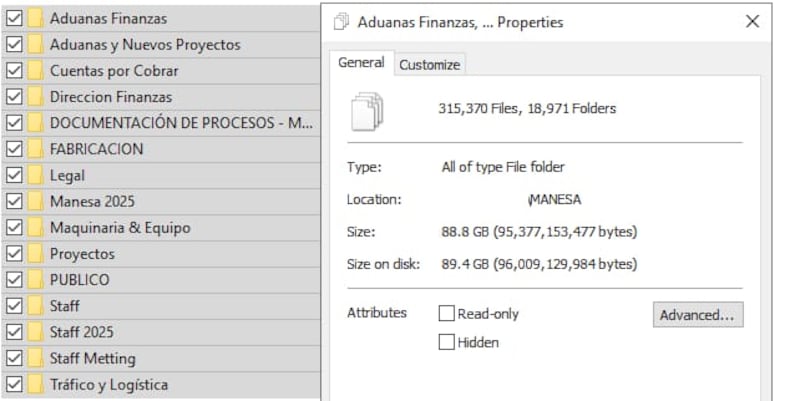Click the Aduanas y Nuevos Proyectos name
The image size is (800, 401).
[x=145, y=45]
